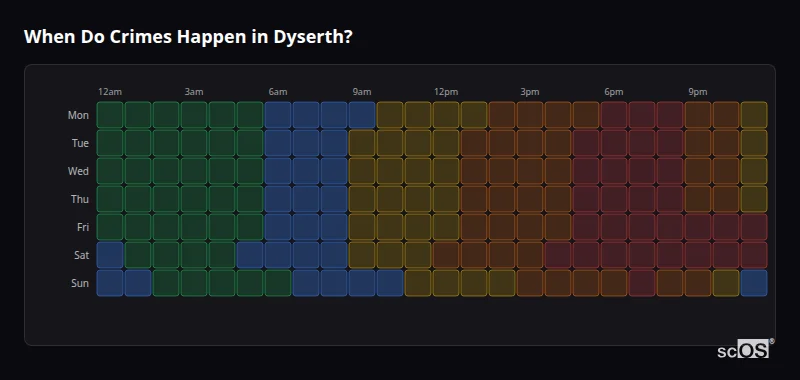Image resolution: width=800 pixels, height=380 pixels.
Task: Click the Thu row label
Action: [80, 199]
